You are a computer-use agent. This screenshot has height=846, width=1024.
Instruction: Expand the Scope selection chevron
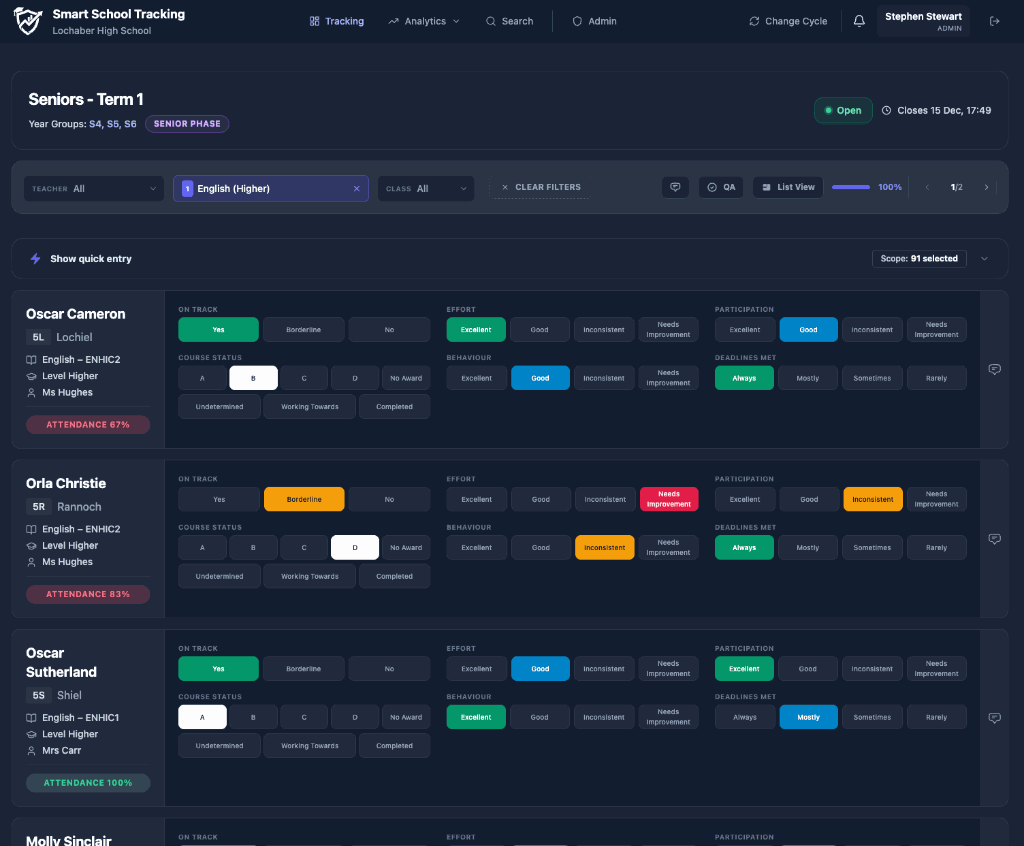(x=984, y=259)
